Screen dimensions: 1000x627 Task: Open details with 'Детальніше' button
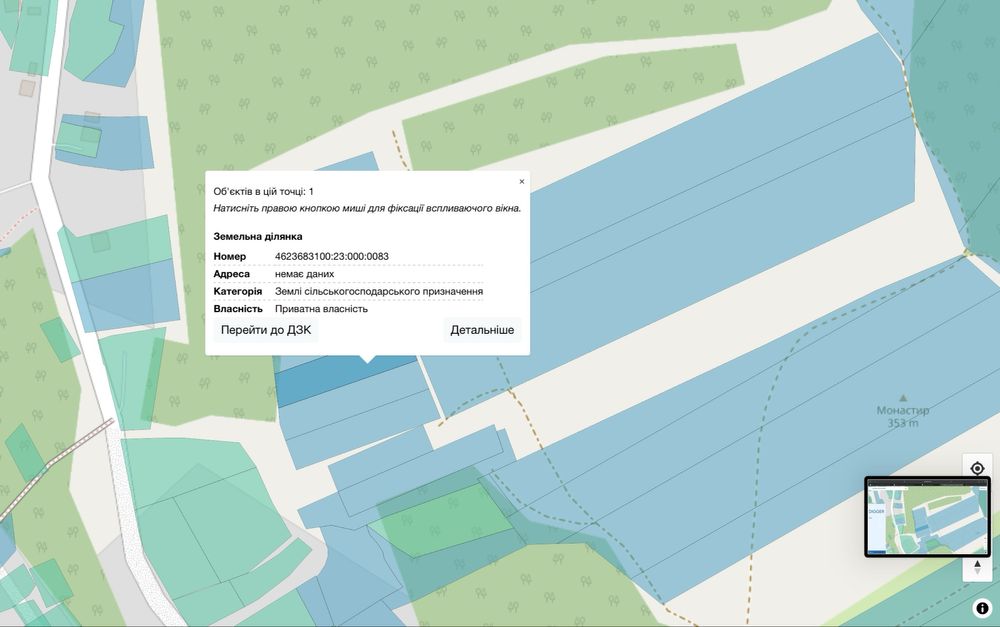482,330
